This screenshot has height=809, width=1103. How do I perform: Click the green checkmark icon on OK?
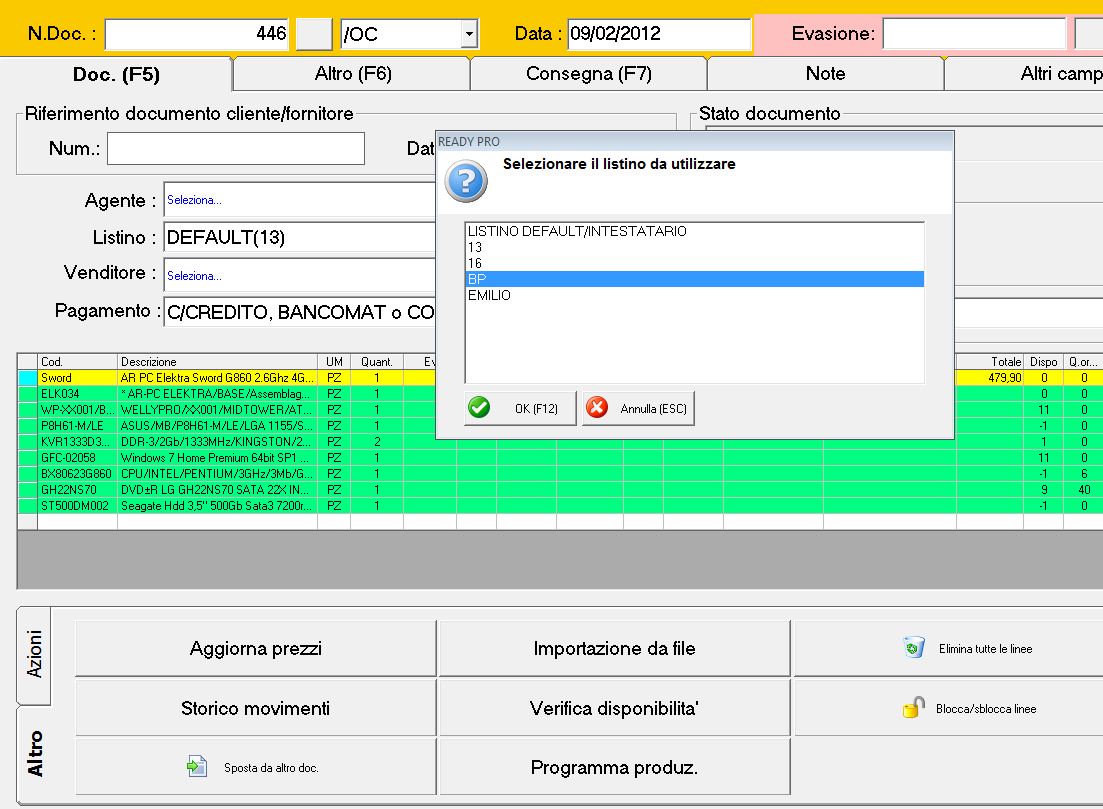479,407
